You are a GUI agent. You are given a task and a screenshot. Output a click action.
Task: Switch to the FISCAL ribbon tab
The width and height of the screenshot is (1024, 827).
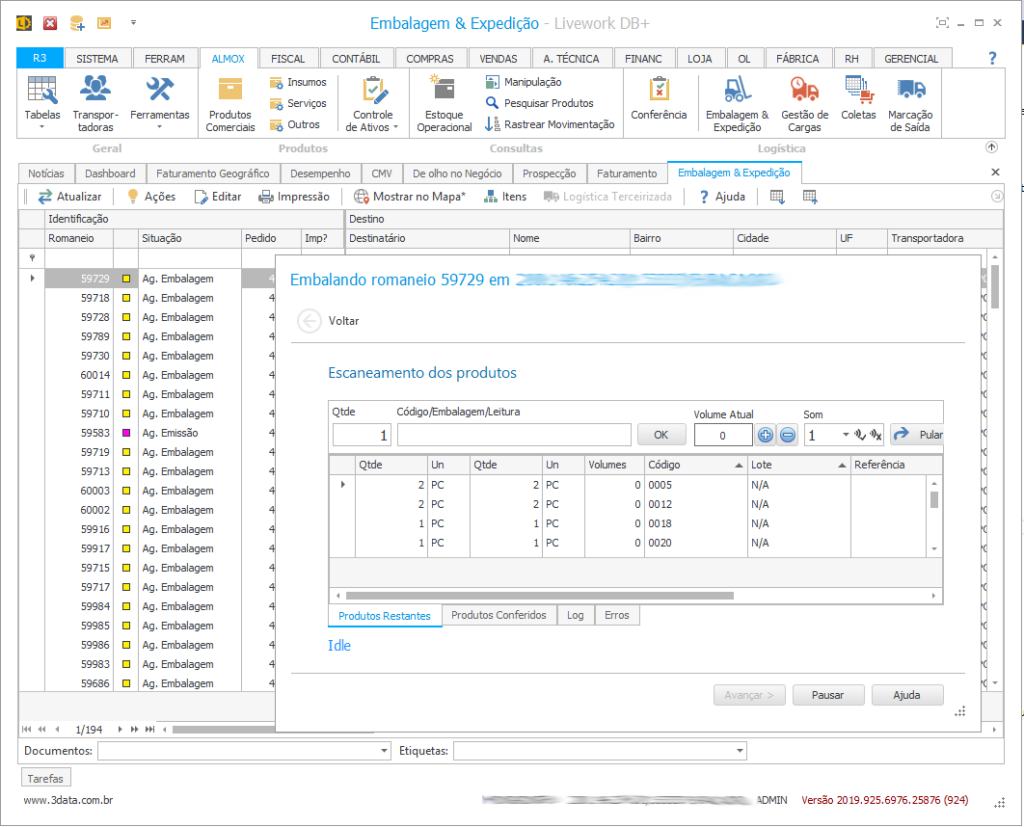[288, 59]
